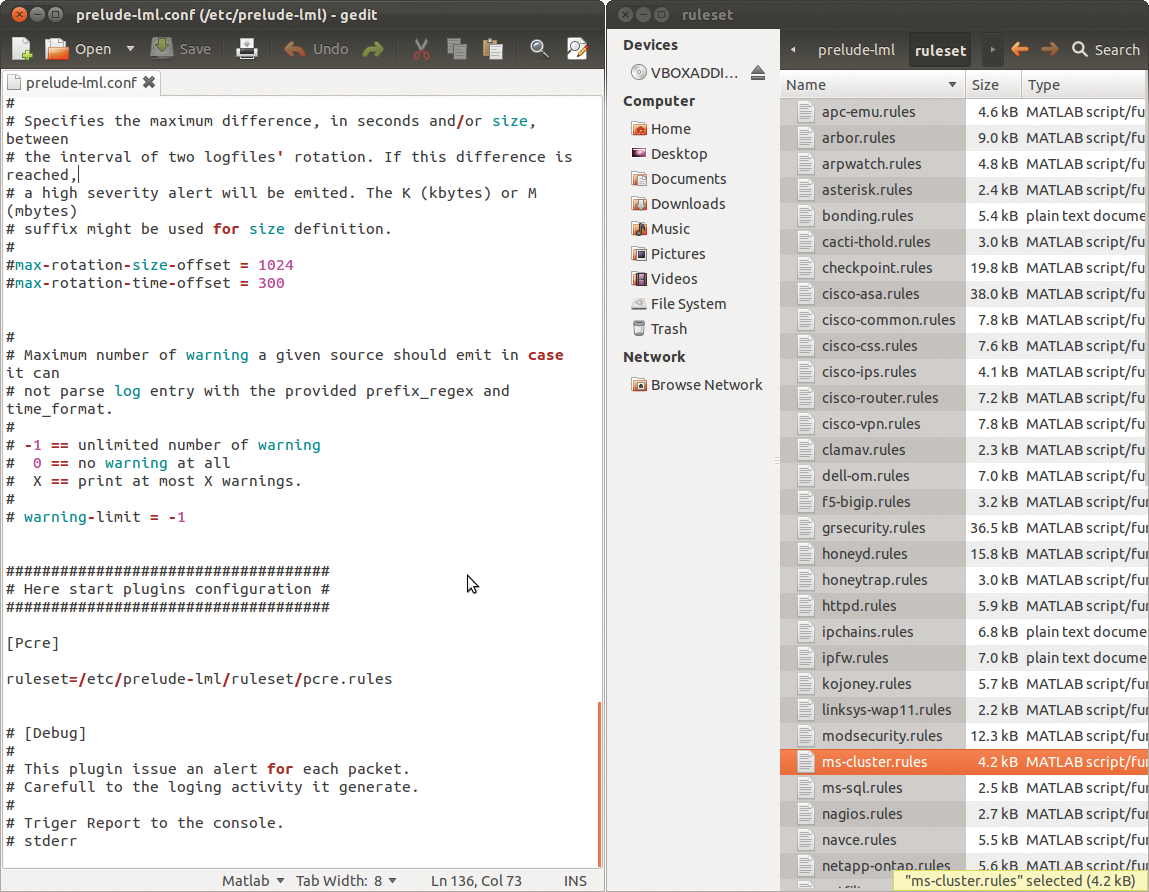
Task: Open the Tab Width dropdown
Action: click(346, 880)
